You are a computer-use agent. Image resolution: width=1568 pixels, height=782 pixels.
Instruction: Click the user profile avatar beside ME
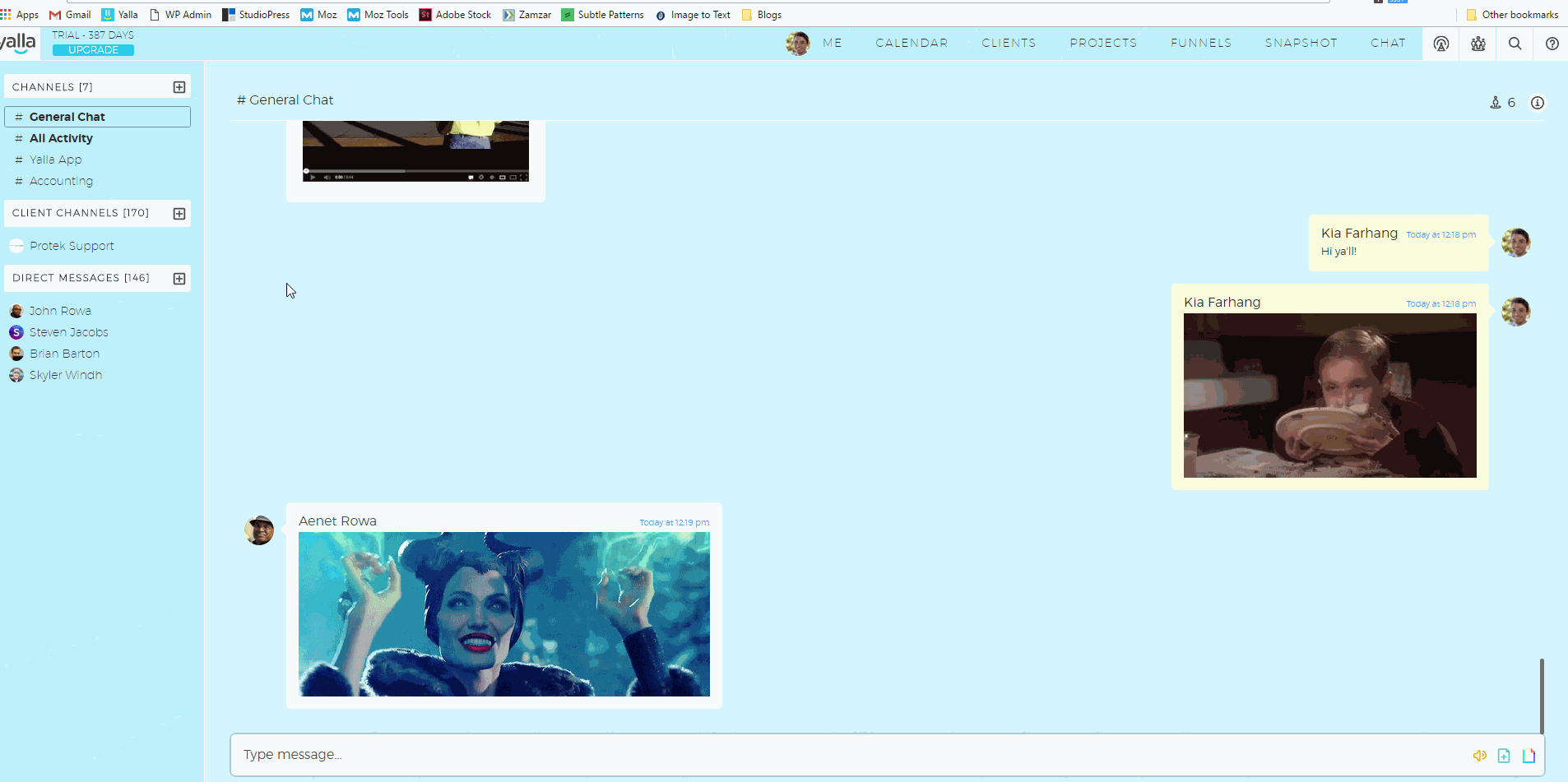coord(797,43)
